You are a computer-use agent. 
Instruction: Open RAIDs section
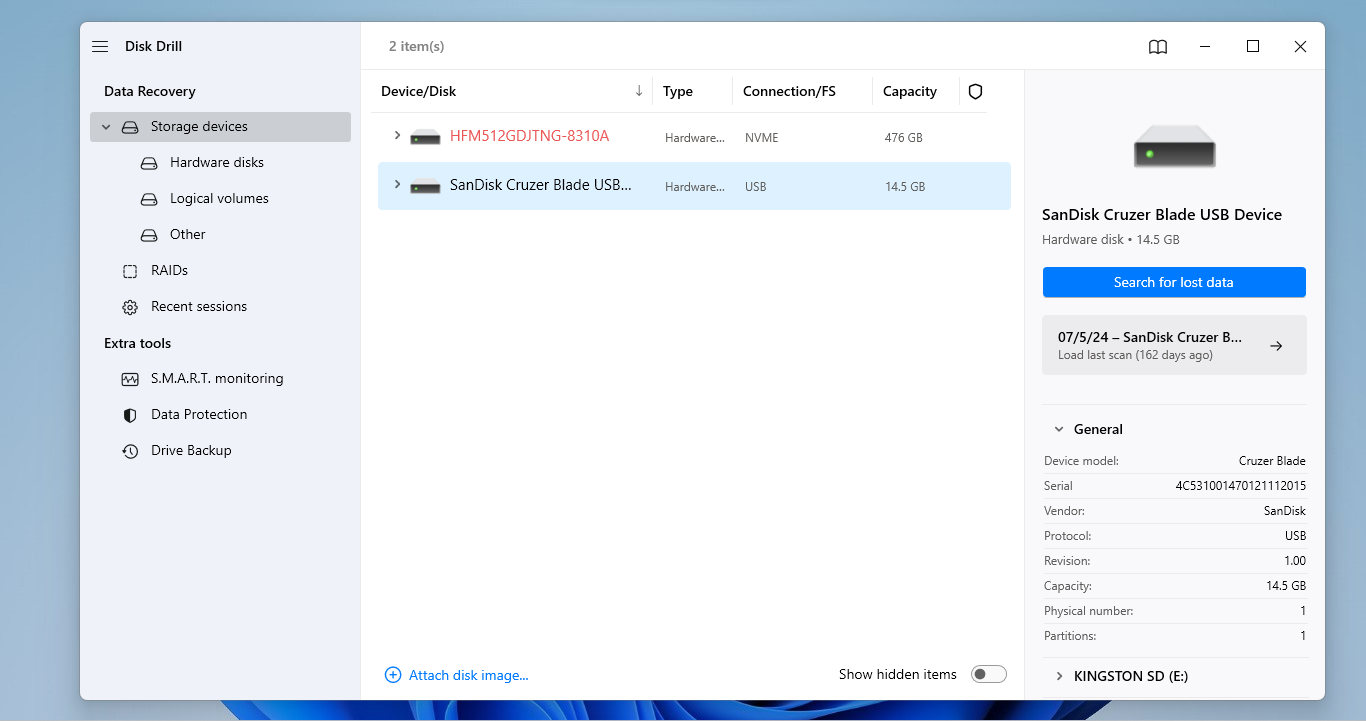coord(169,271)
